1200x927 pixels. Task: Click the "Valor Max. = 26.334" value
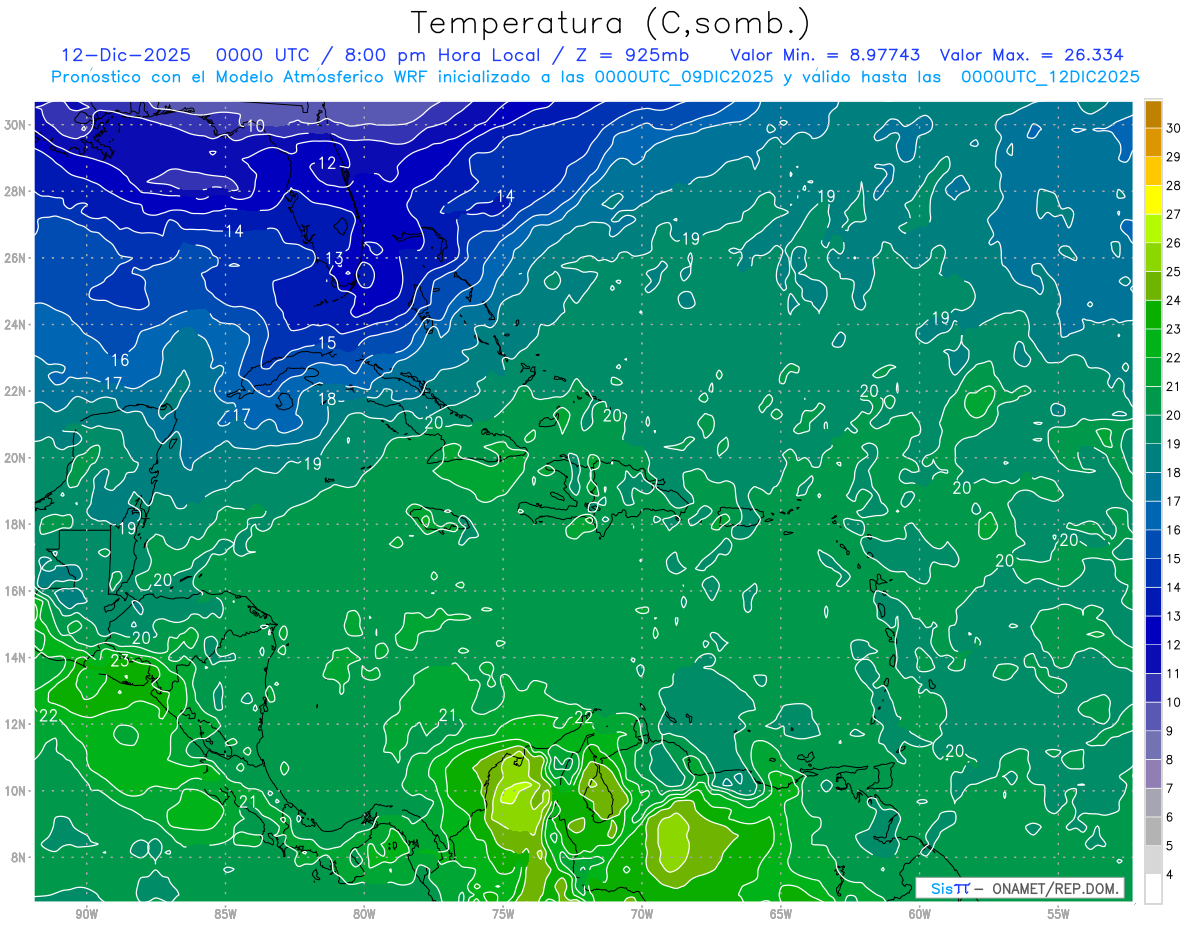coord(1032,56)
